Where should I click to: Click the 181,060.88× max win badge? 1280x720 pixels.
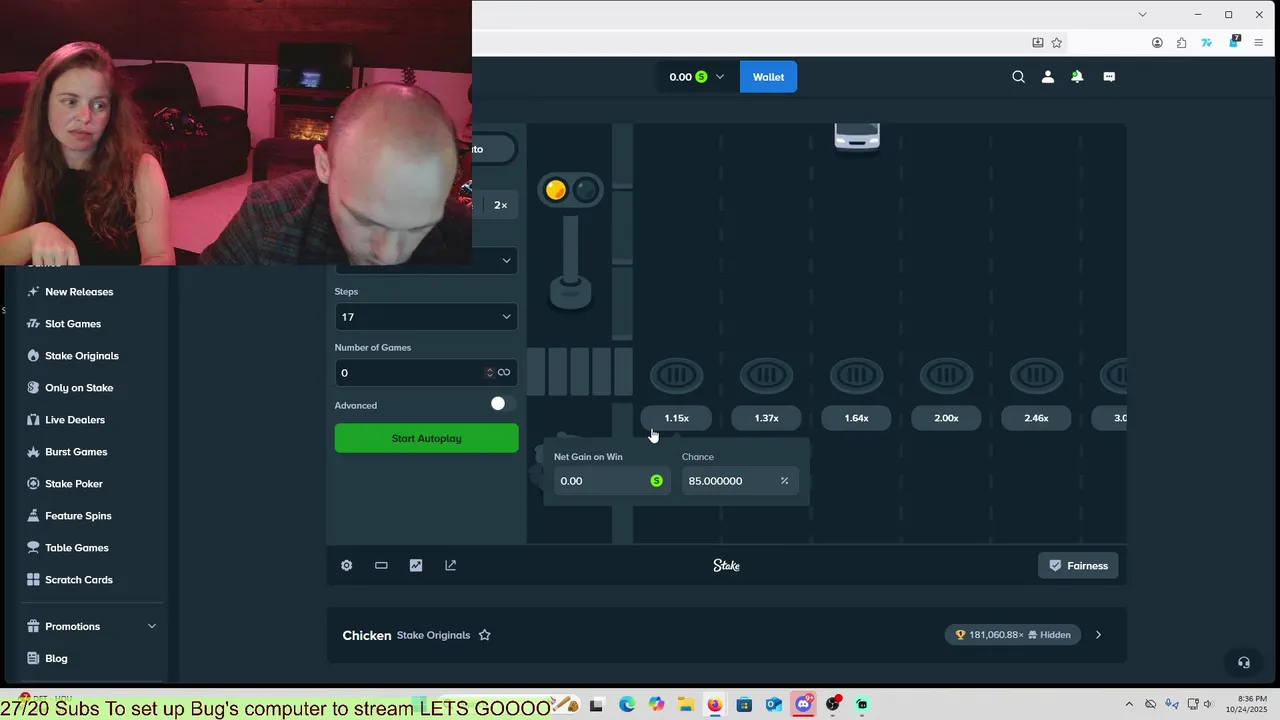1013,635
